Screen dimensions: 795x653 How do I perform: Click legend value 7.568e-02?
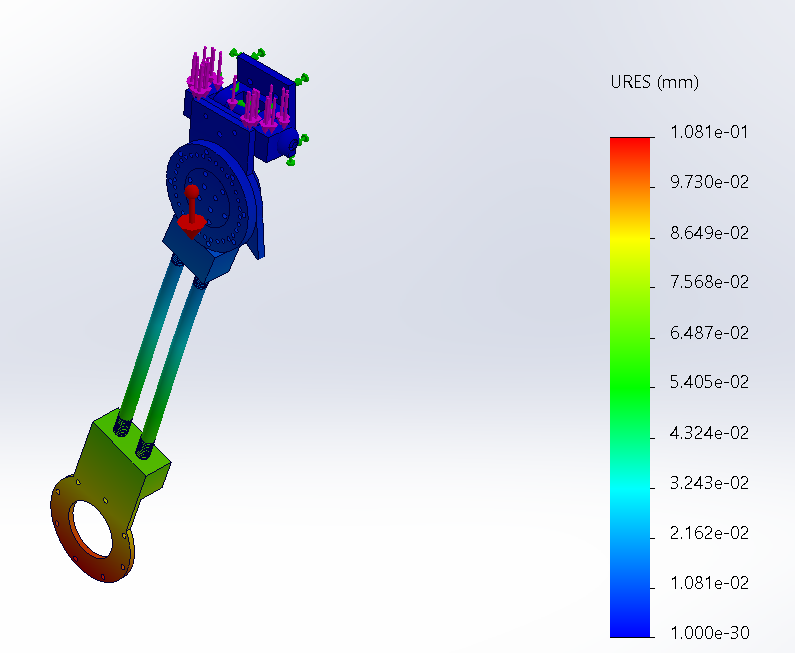709,282
